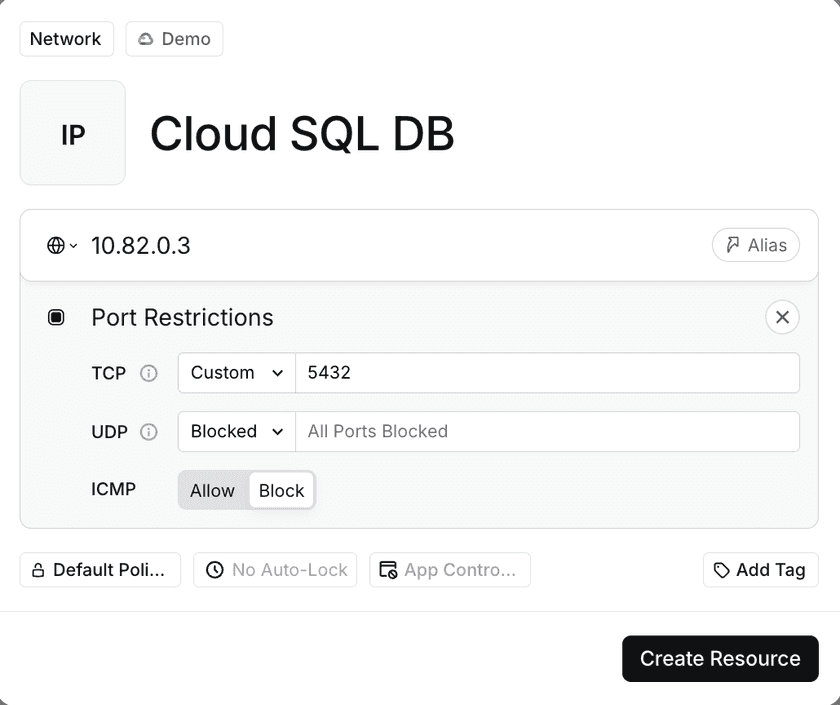840x705 pixels.
Task: Set ICMP to Allow
Action: click(x=212, y=490)
